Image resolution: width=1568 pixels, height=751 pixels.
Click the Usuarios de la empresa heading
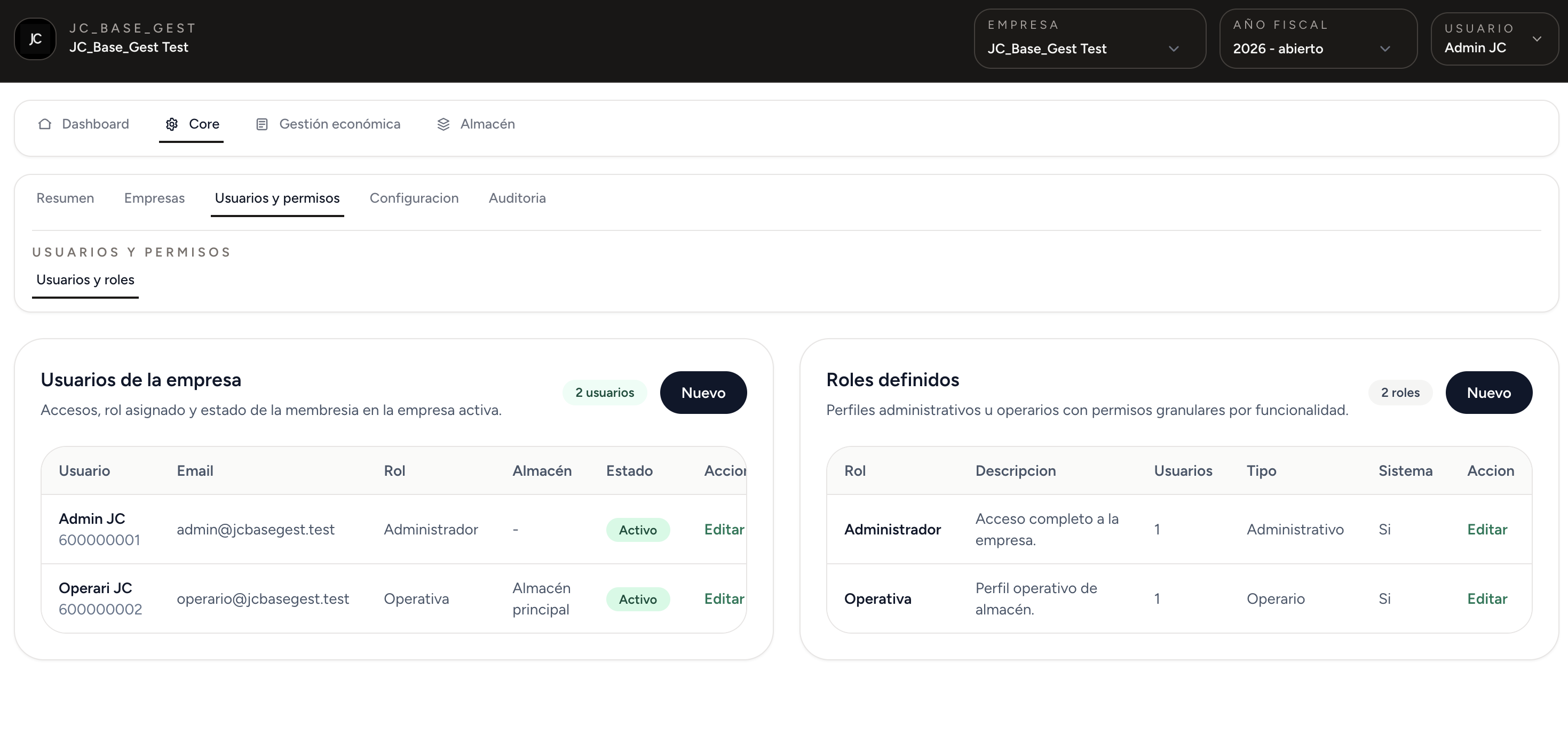pos(141,379)
